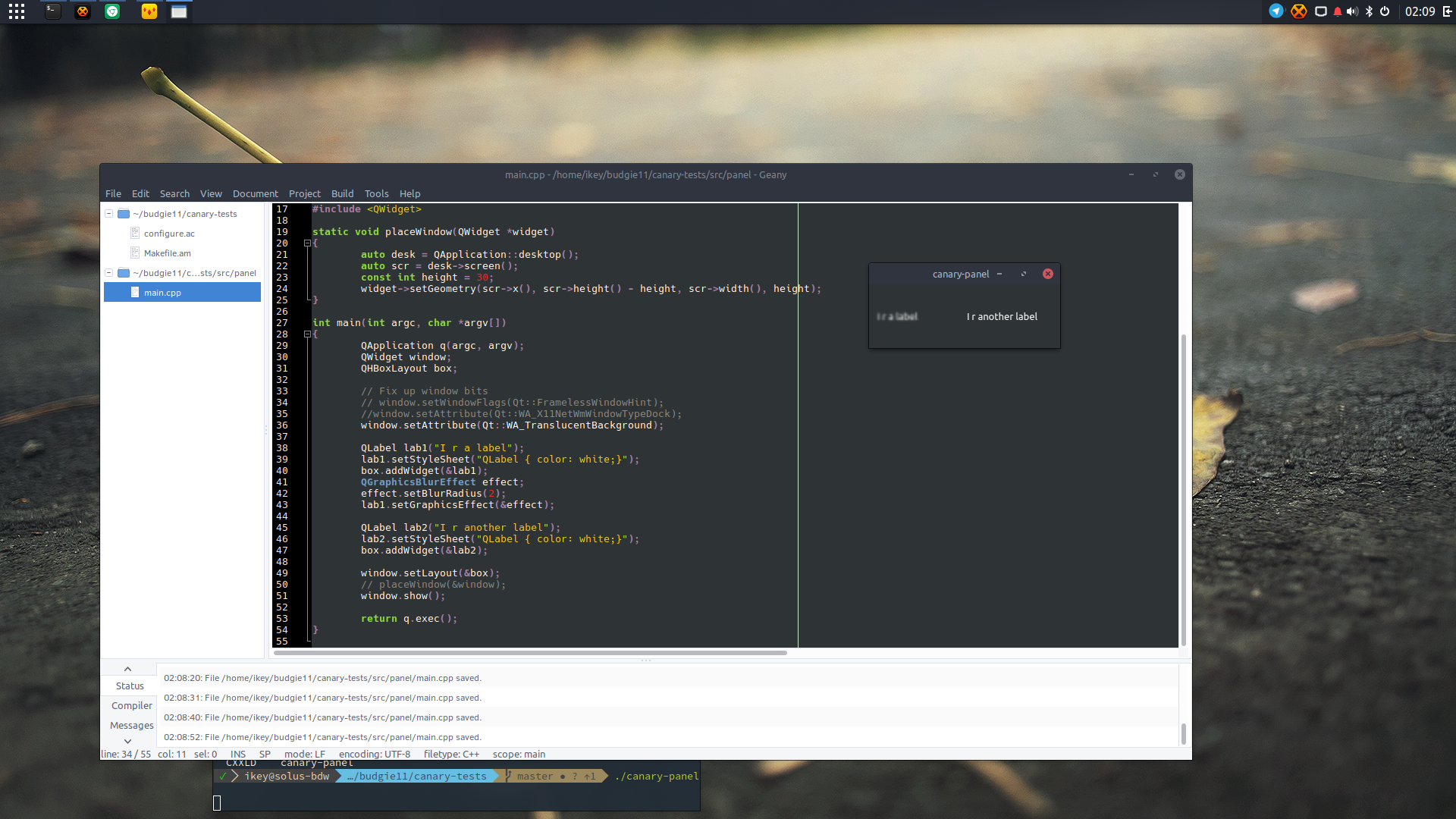Image resolution: width=1456 pixels, height=819 pixels.
Task: Fold the placeWindow function at line 20
Action: tap(307, 243)
